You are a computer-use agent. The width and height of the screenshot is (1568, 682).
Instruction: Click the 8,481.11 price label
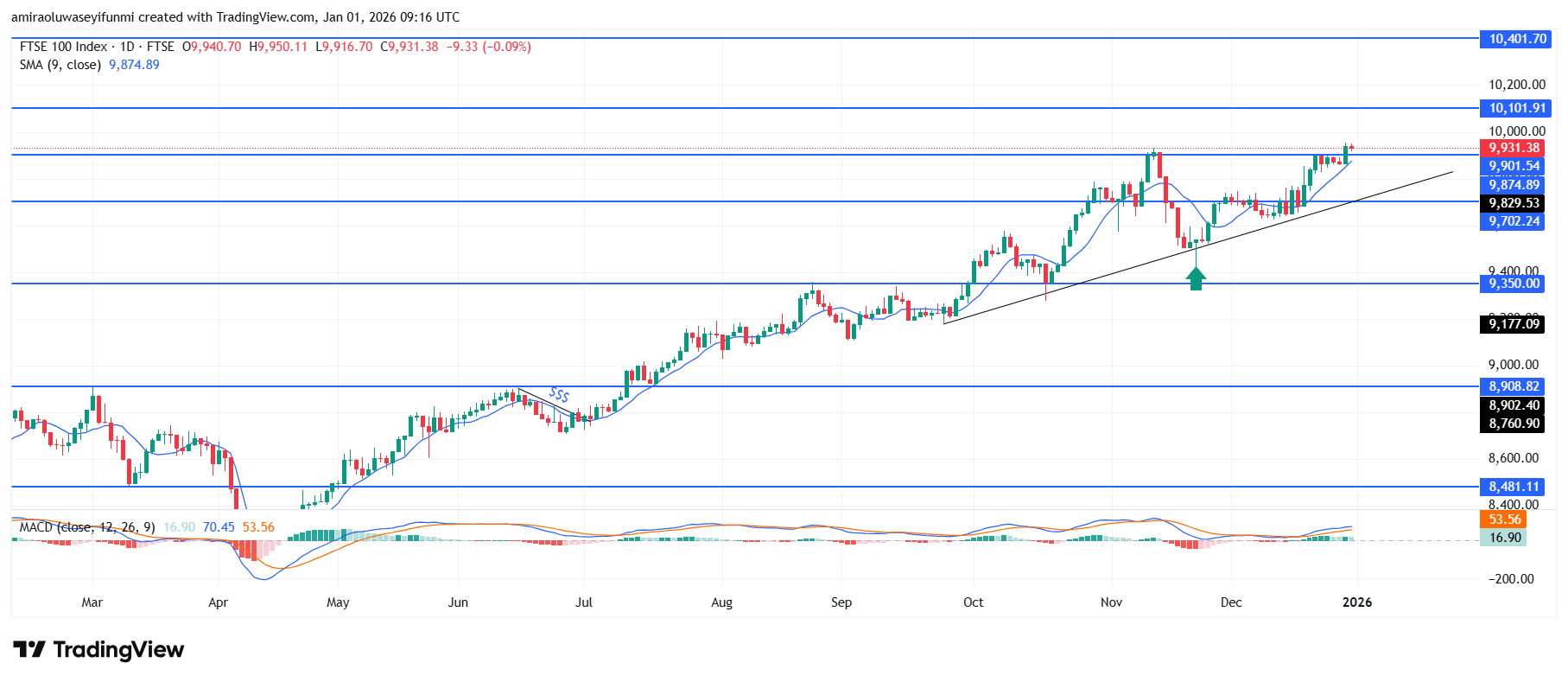coord(1514,487)
